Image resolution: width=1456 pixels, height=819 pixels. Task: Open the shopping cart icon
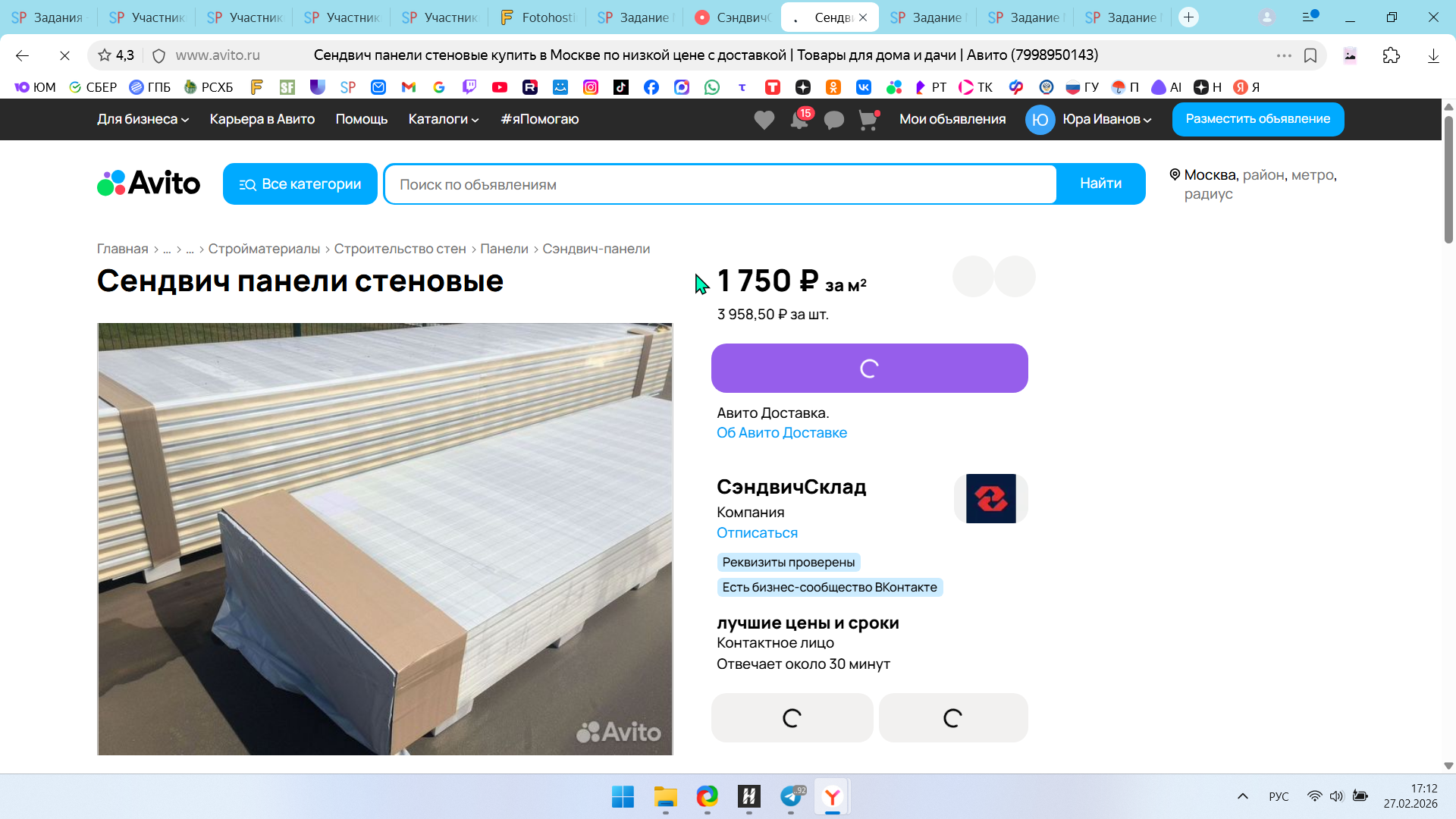tap(868, 120)
